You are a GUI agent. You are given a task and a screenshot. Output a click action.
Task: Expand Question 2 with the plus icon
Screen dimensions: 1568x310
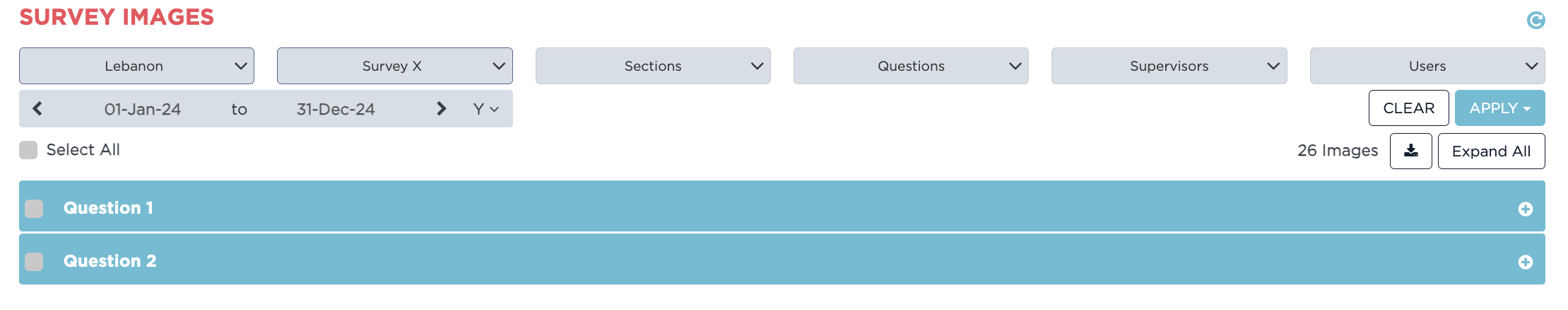tap(1525, 262)
